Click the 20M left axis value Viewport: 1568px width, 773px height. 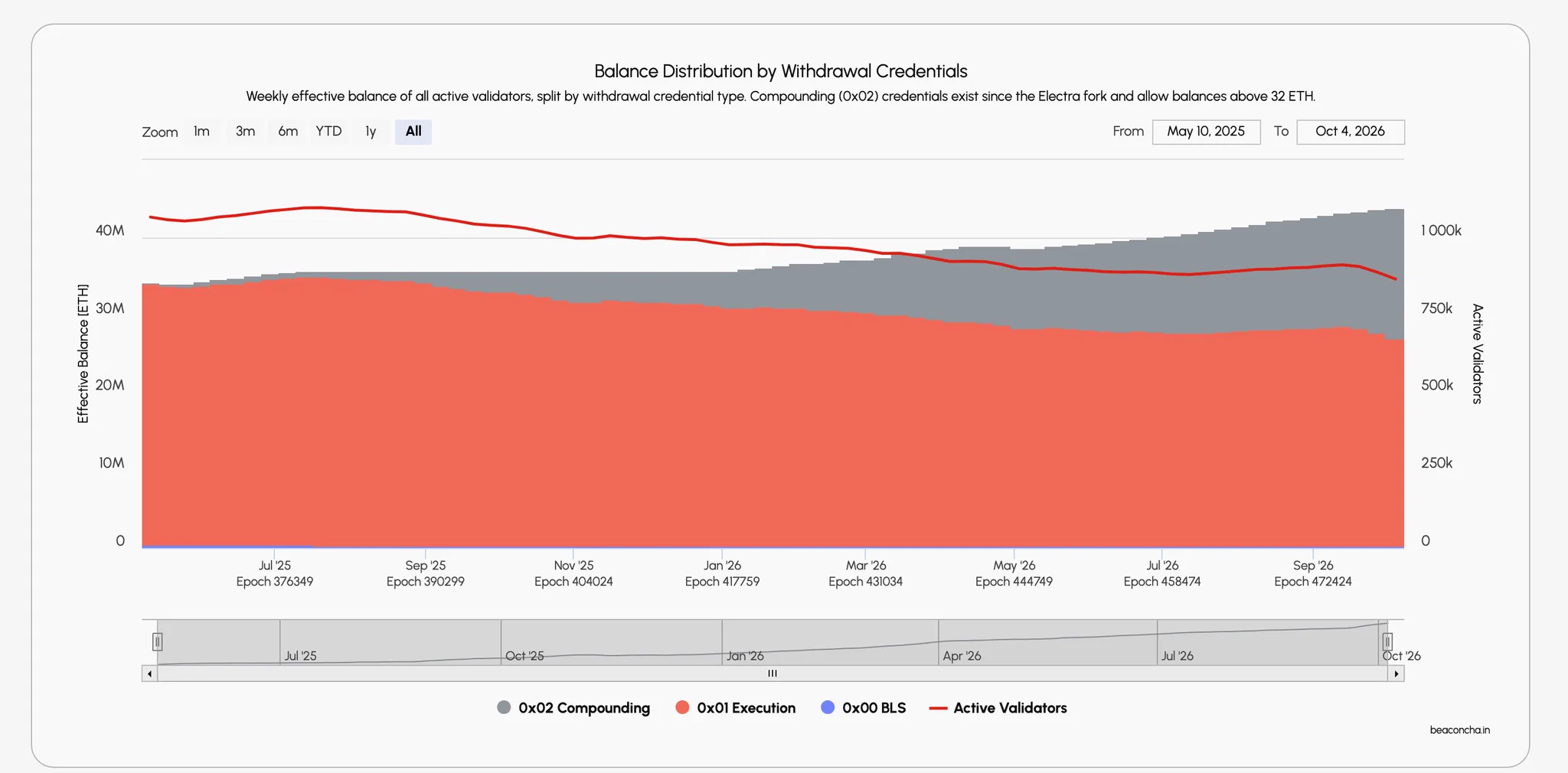[x=109, y=385]
